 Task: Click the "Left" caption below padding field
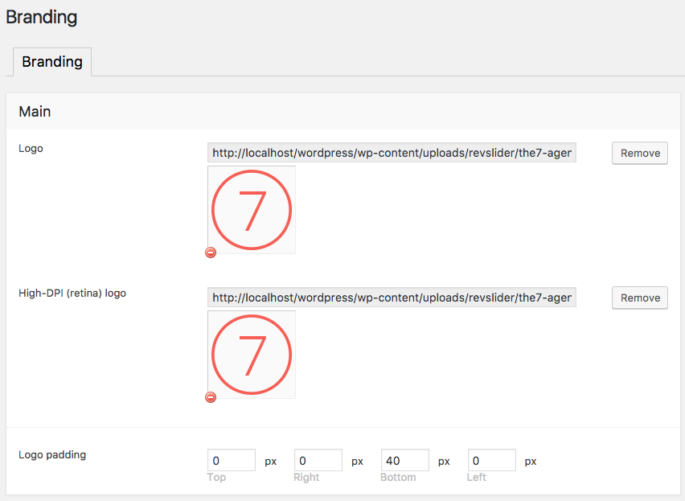point(477,478)
